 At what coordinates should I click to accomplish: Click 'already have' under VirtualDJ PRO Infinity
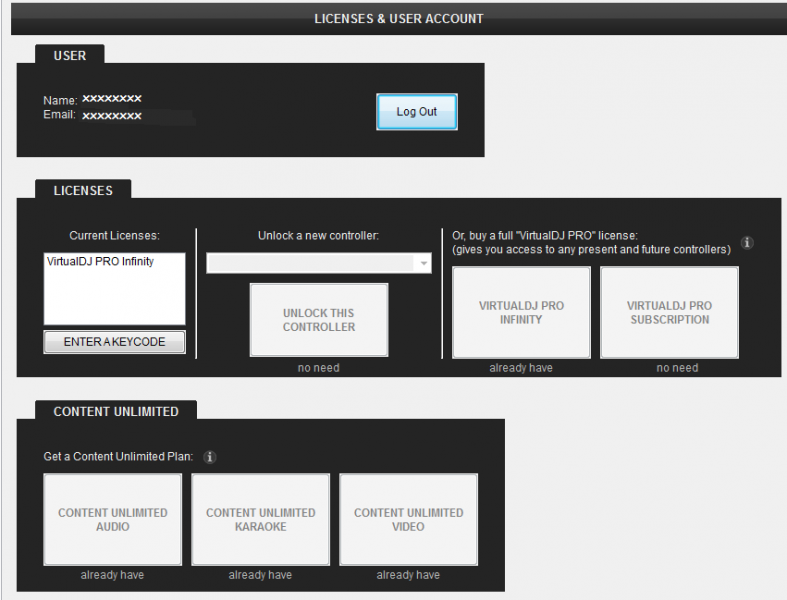point(521,368)
